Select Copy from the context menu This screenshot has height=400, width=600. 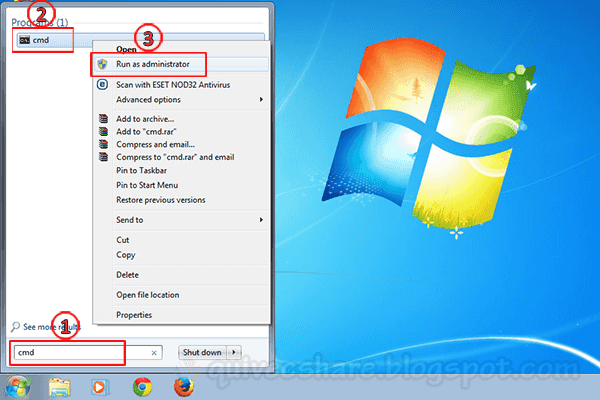tap(126, 255)
